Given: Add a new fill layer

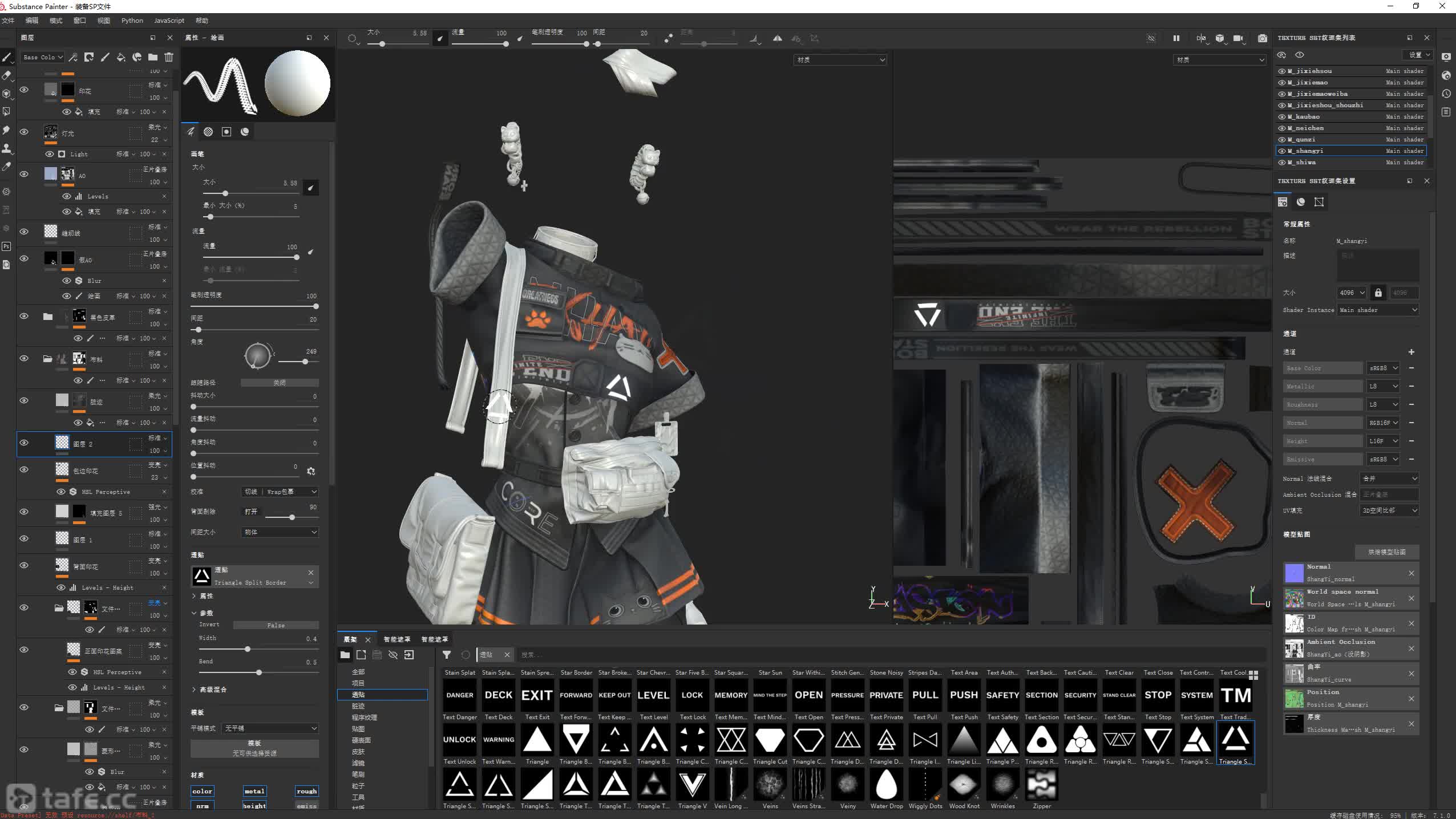Looking at the screenshot, I should [x=121, y=57].
